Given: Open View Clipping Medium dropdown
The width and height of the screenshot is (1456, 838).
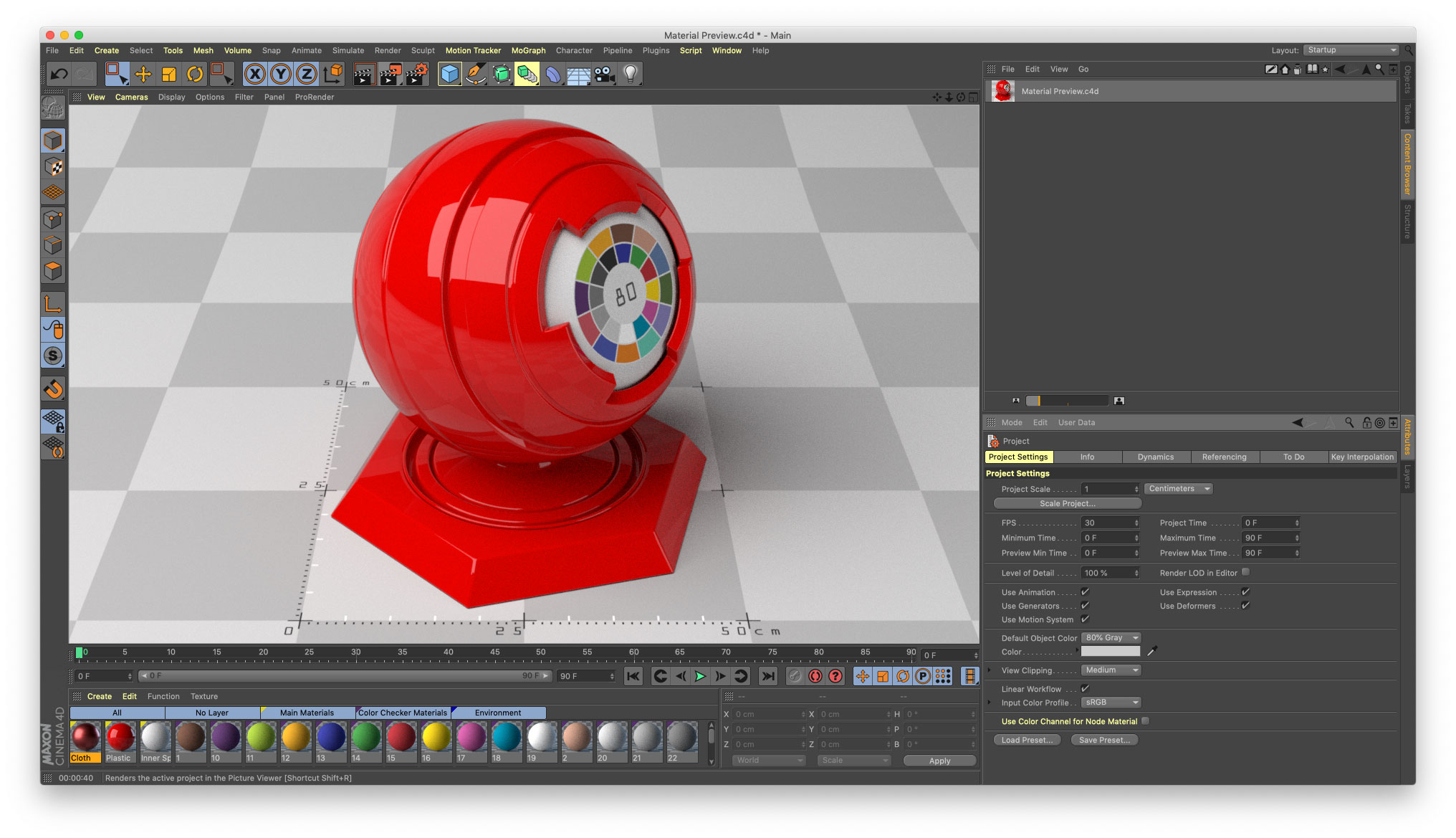Looking at the screenshot, I should click(1111, 670).
